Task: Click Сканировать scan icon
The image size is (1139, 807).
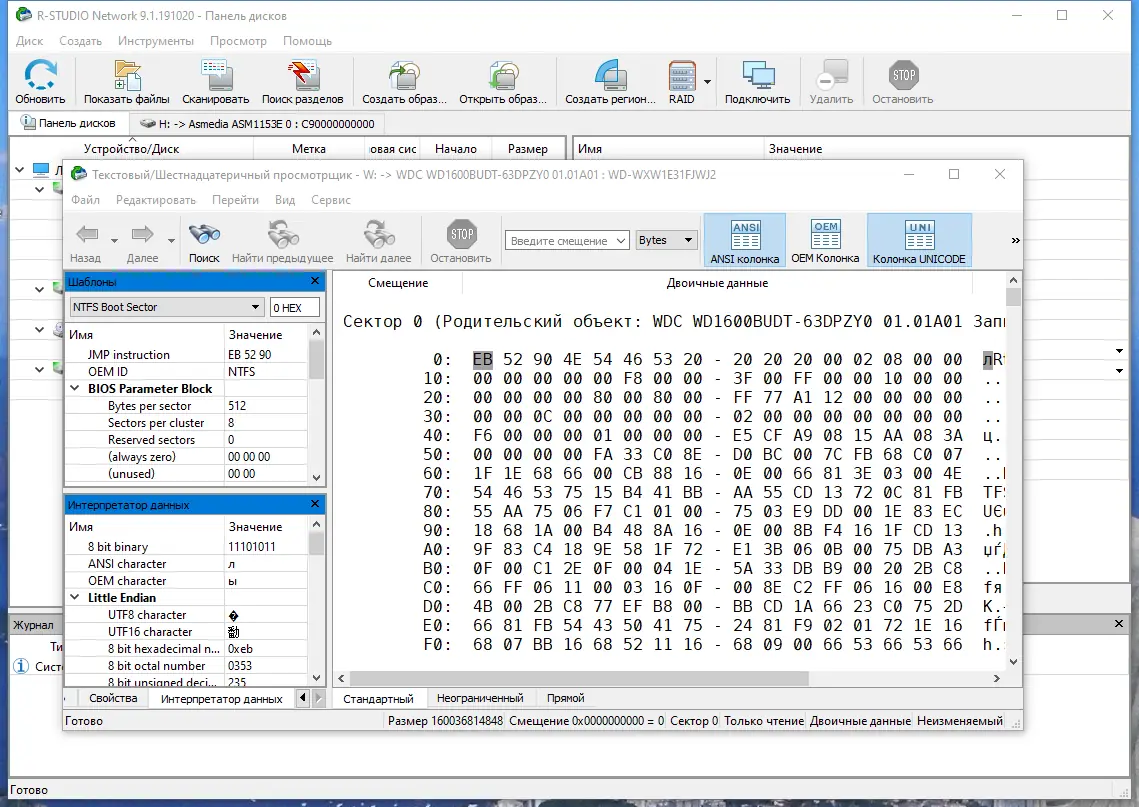Action: pyautogui.click(x=216, y=76)
